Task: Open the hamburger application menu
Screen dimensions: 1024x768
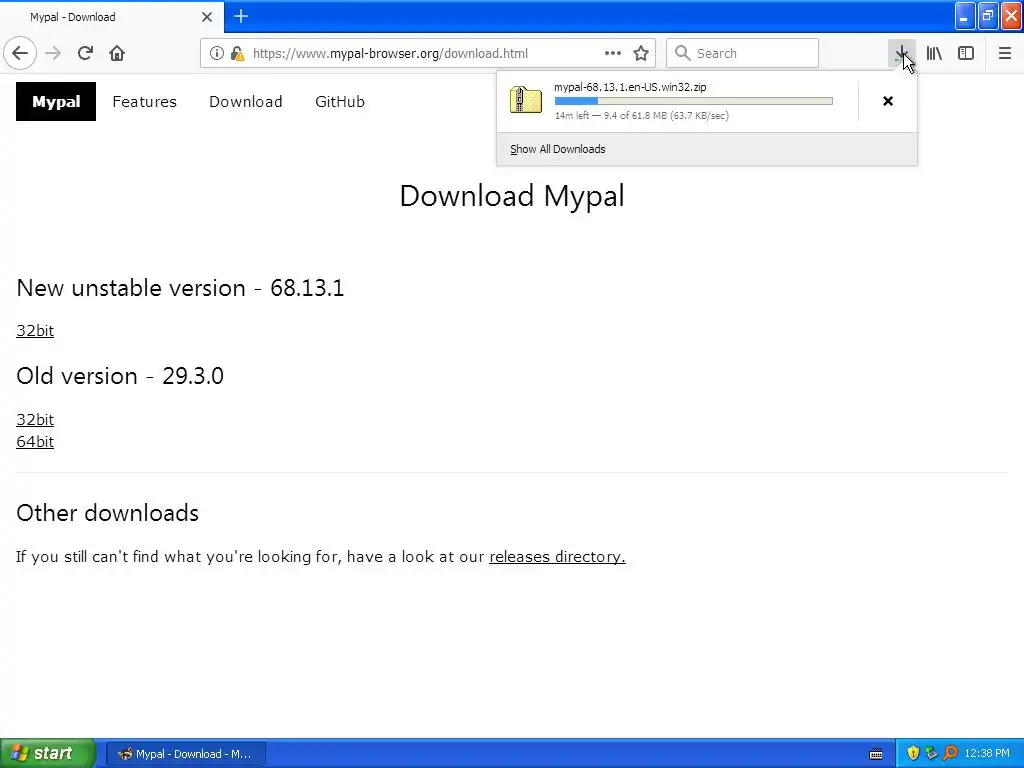Action: coord(1005,53)
